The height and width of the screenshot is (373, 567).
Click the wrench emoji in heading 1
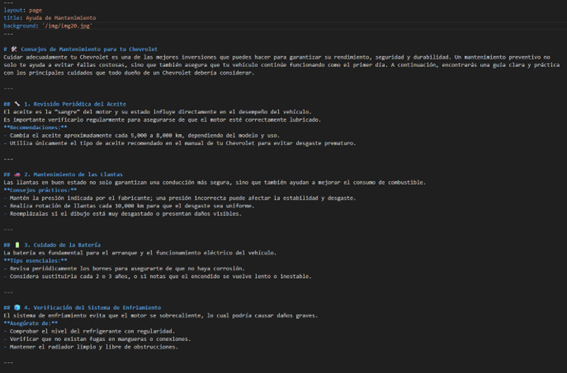click(x=17, y=104)
